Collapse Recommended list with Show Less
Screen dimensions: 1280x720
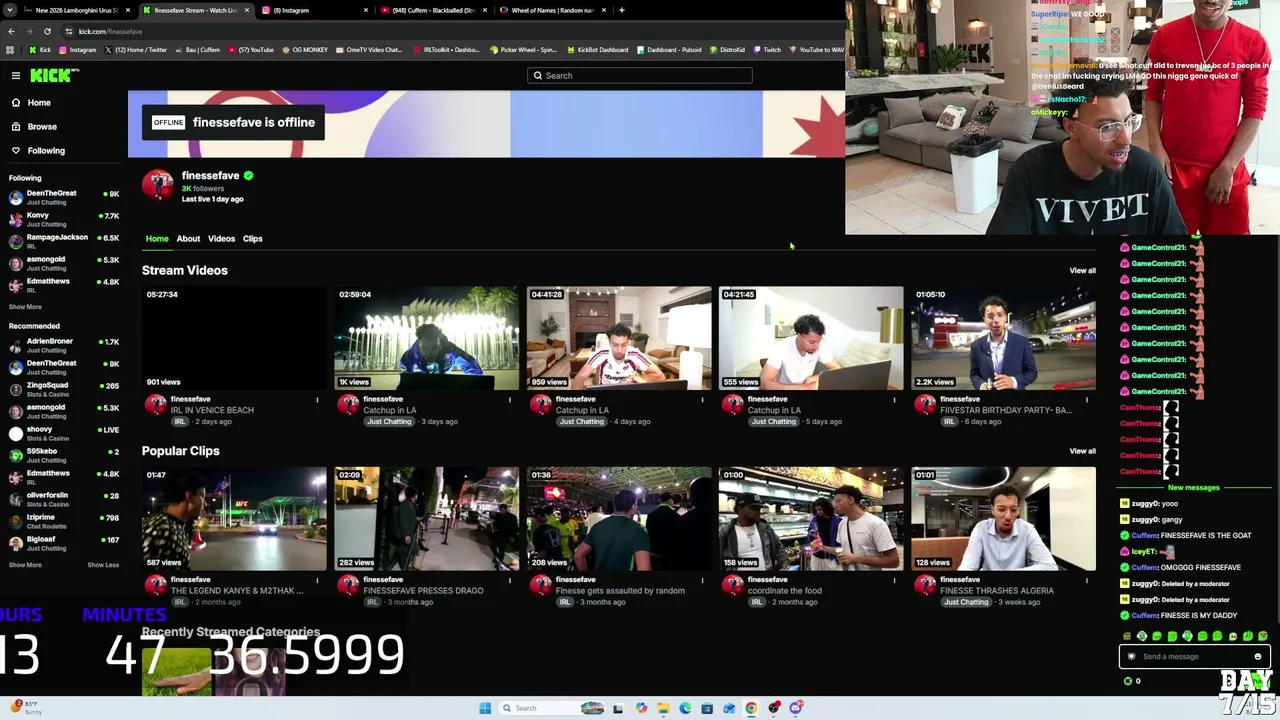point(103,565)
